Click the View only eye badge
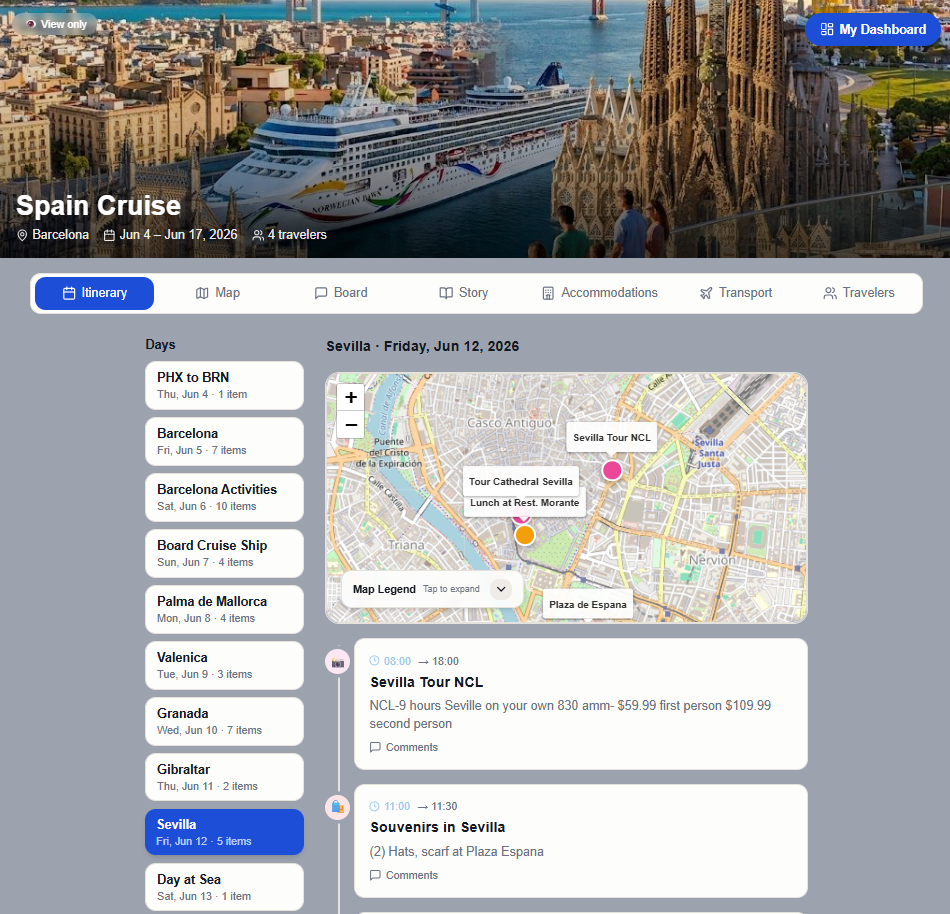The height and width of the screenshot is (914, 950). point(55,24)
